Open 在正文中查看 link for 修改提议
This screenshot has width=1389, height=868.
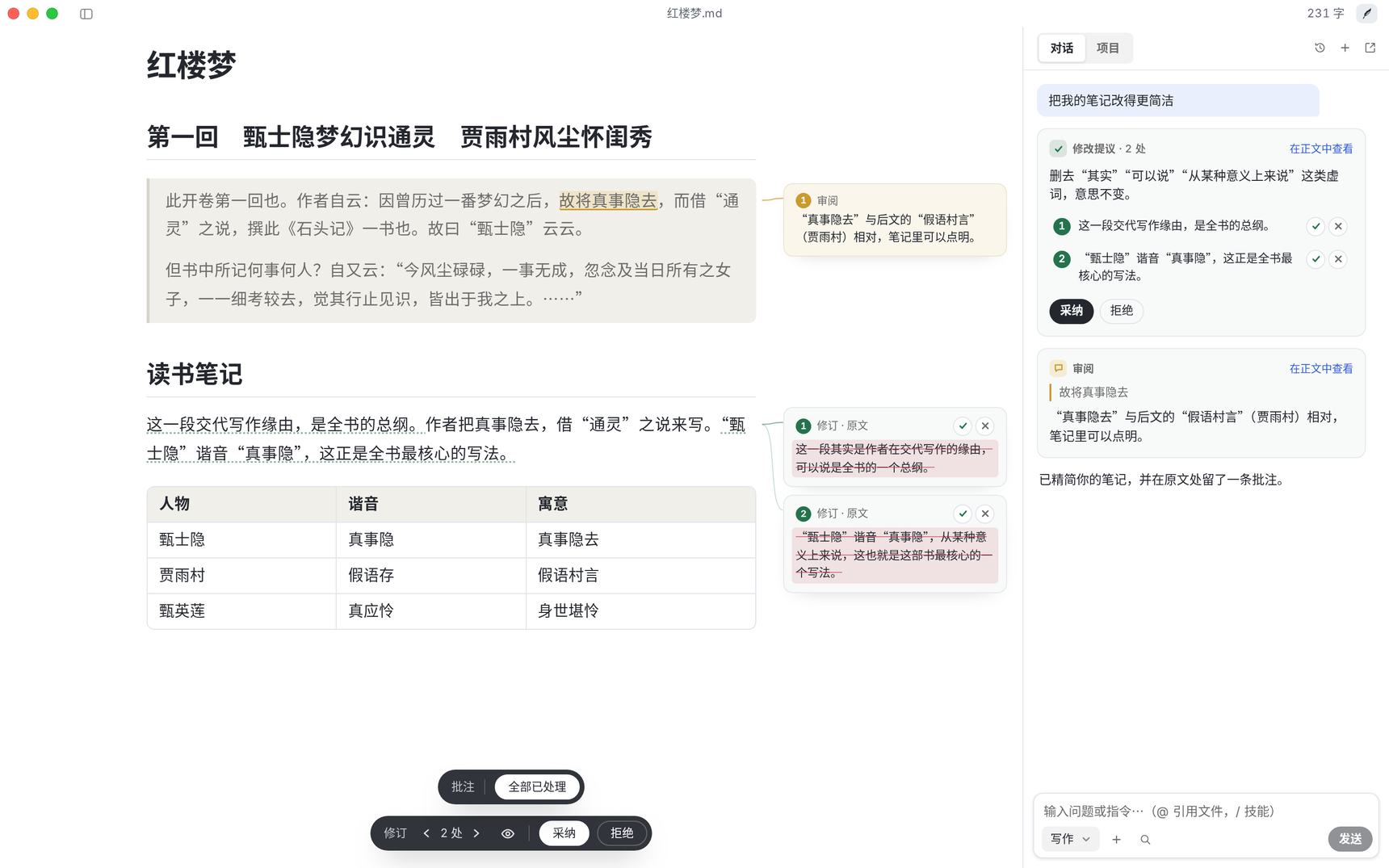click(1321, 149)
